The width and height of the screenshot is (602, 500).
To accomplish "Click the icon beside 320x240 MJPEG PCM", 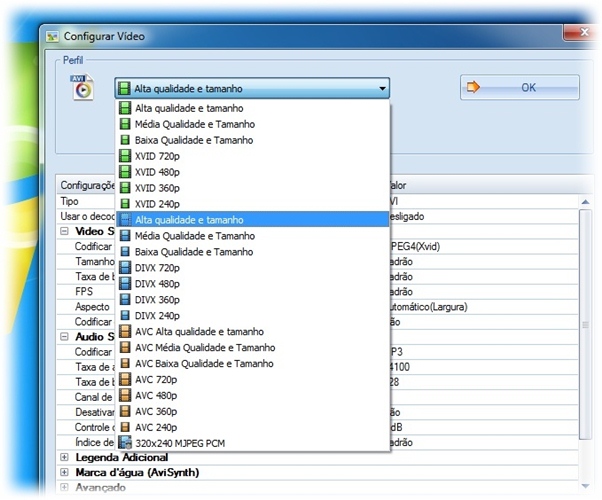I will [x=125, y=443].
